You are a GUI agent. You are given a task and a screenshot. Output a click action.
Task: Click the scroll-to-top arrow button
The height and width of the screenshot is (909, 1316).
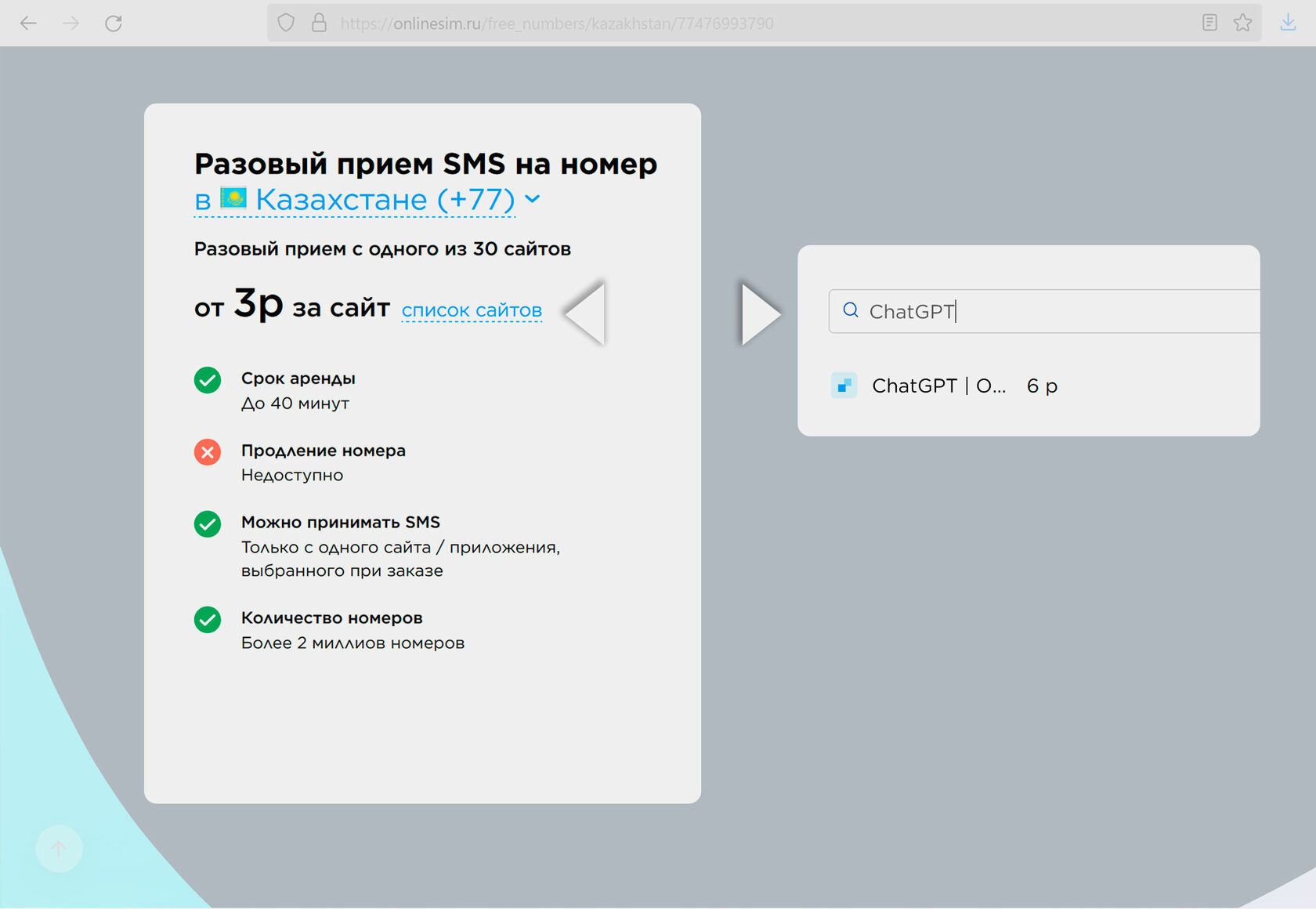[59, 849]
